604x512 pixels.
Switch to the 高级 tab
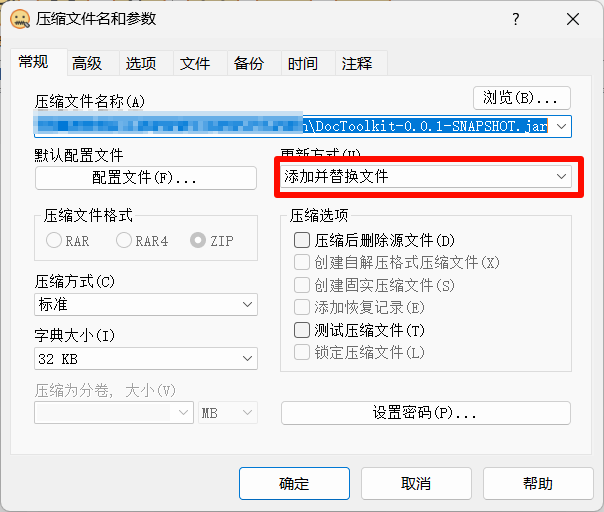point(87,63)
